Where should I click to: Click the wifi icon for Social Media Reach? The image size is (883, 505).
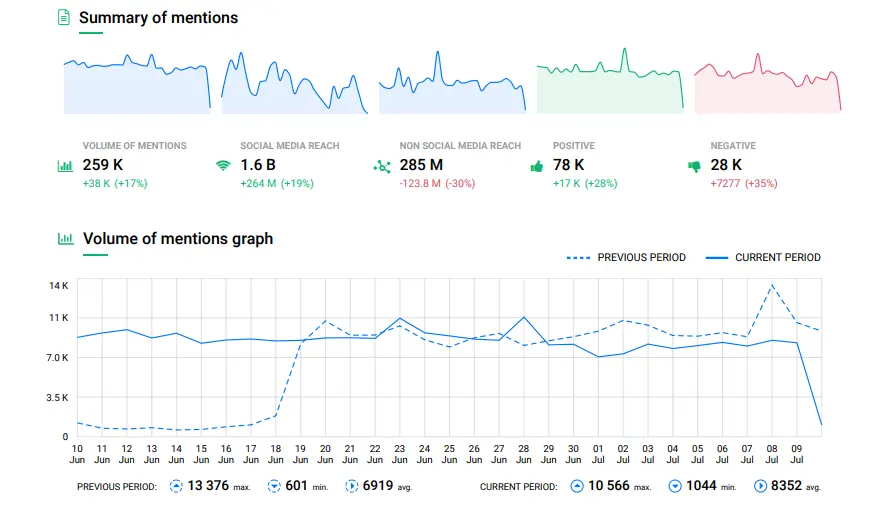pyautogui.click(x=223, y=167)
